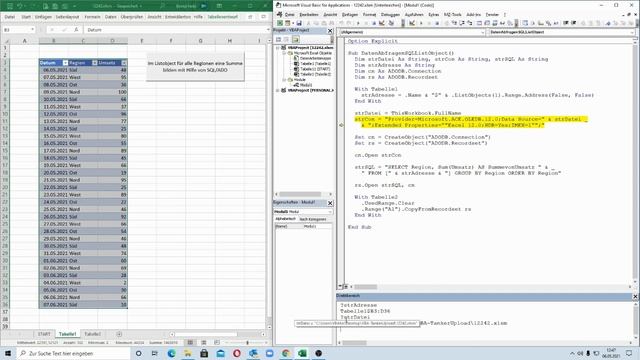Open the Formeln tab in Excel ribbon
The width and height of the screenshot is (640, 360).
[92, 17]
